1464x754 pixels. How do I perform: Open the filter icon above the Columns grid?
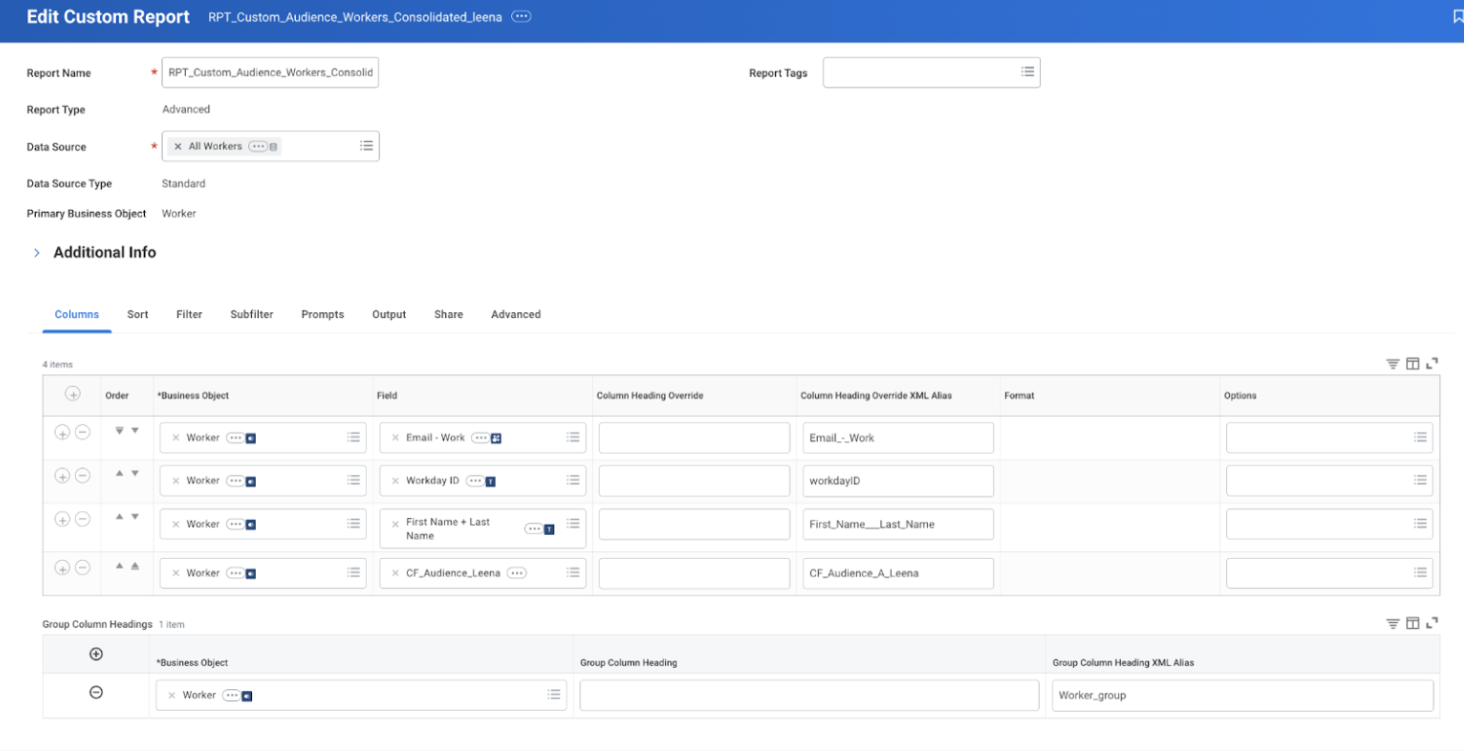1392,364
